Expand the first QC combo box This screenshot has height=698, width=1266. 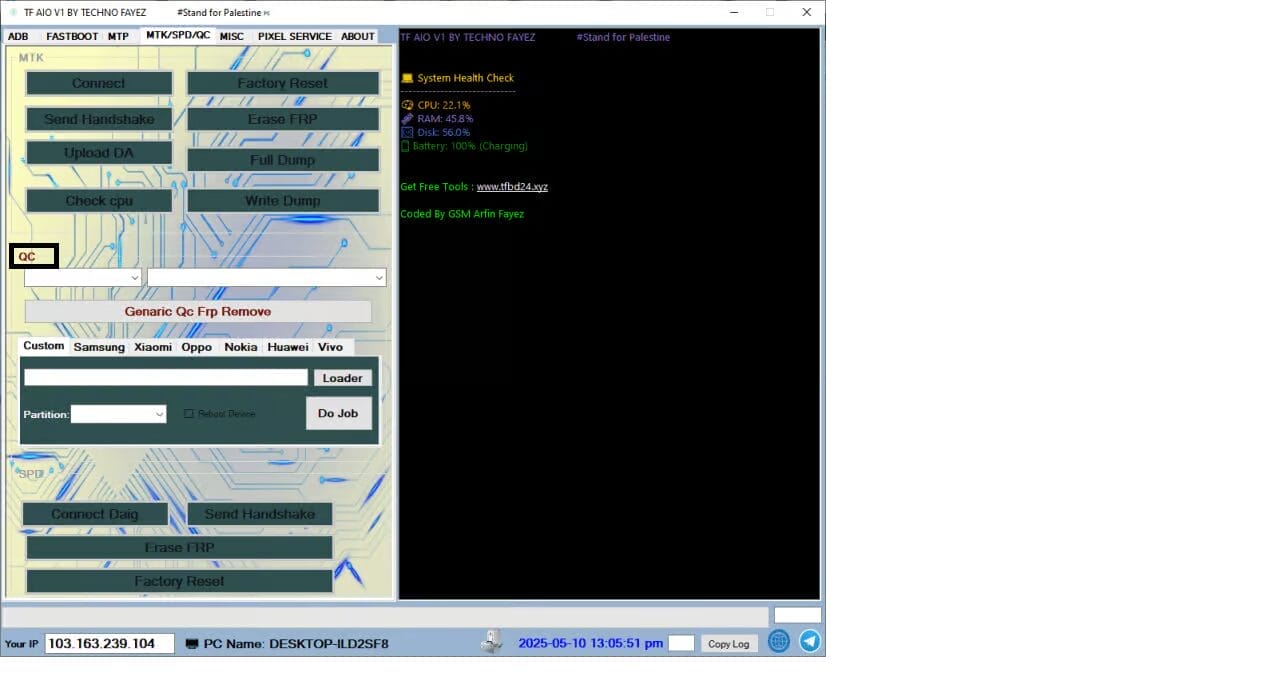tap(83, 277)
